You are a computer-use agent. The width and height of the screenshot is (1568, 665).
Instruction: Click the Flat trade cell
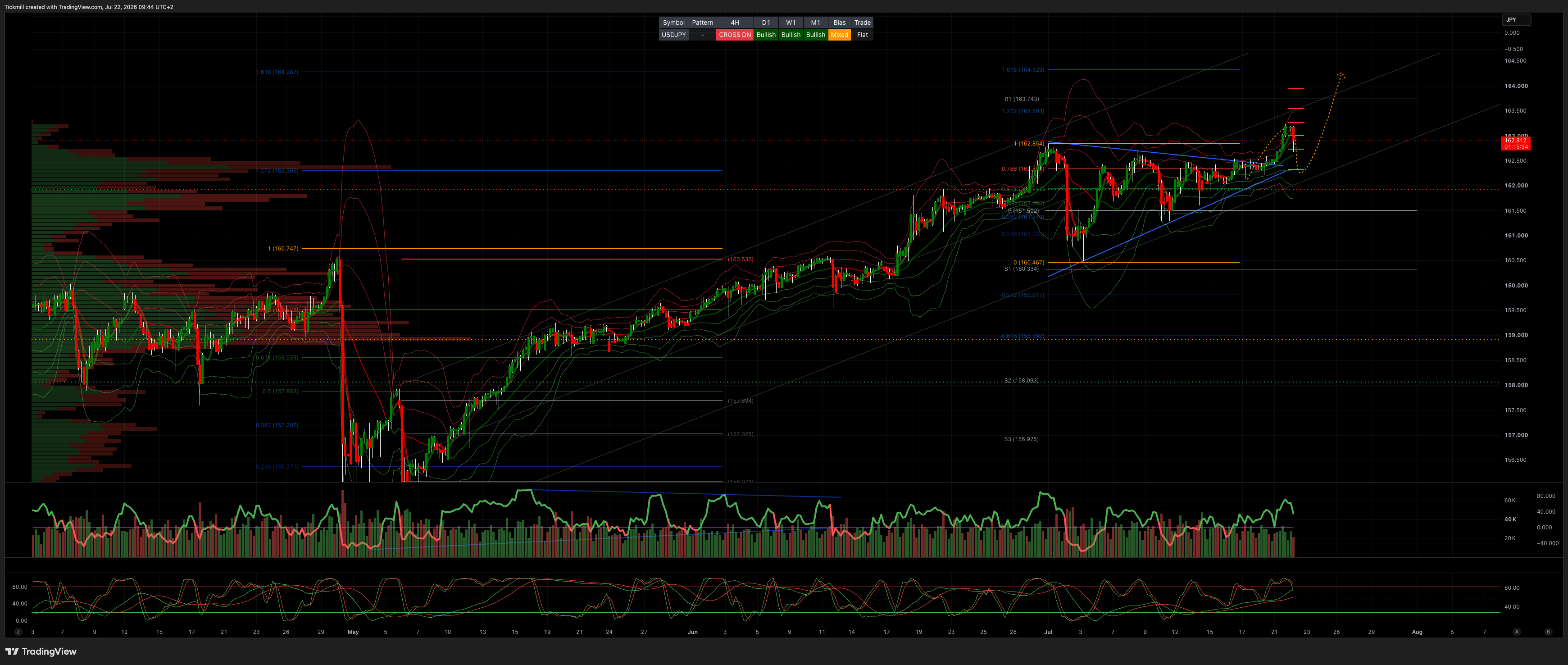tap(862, 35)
